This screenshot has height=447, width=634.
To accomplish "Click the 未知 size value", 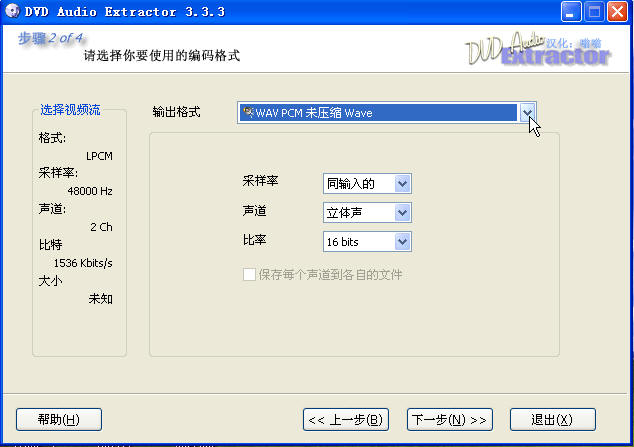I will point(101,299).
